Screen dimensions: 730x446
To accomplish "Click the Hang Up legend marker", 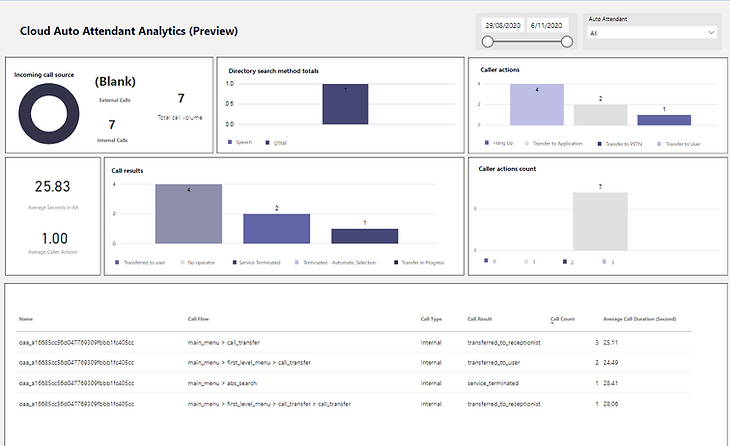I will pos(483,143).
